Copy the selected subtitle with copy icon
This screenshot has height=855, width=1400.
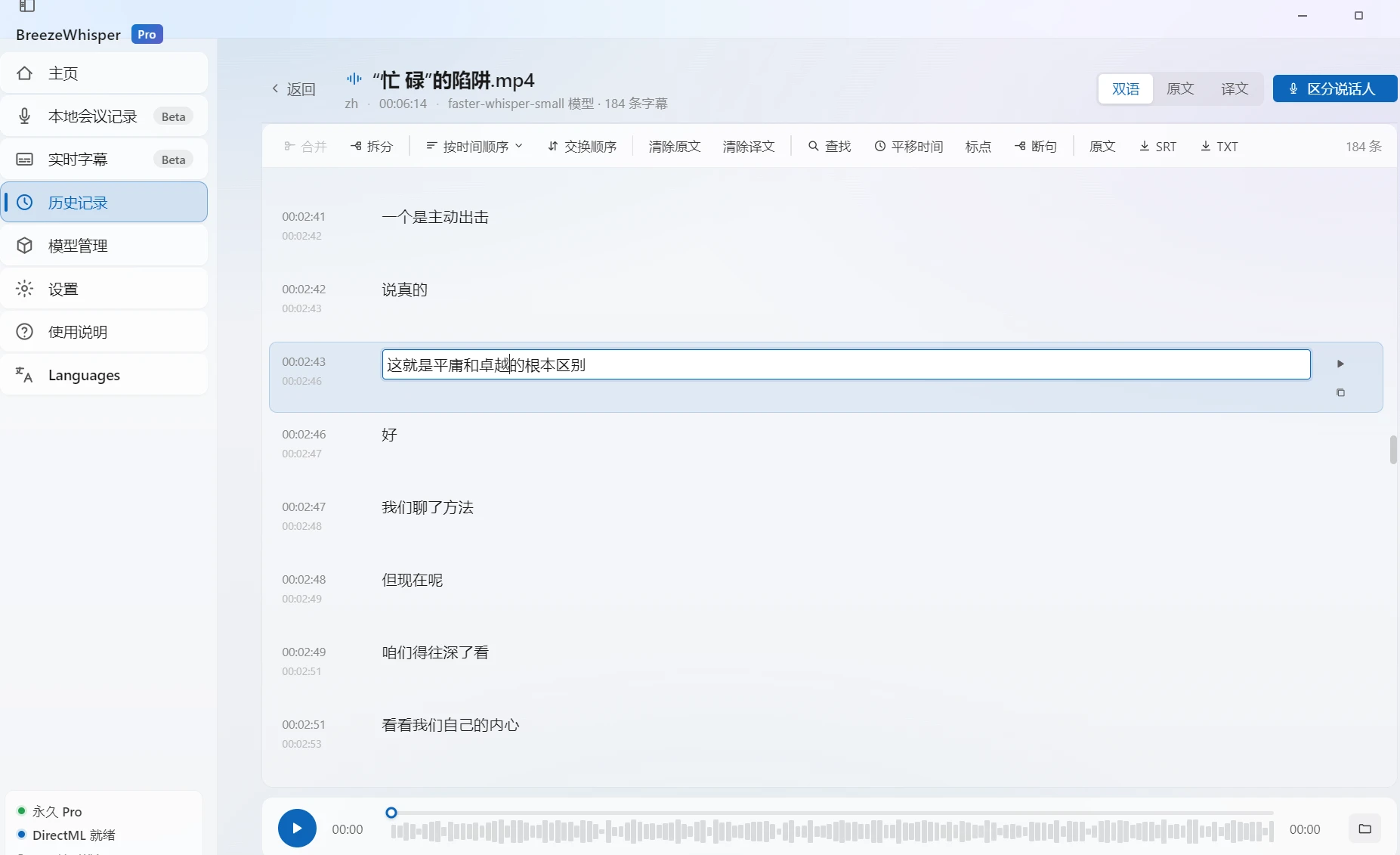point(1340,392)
